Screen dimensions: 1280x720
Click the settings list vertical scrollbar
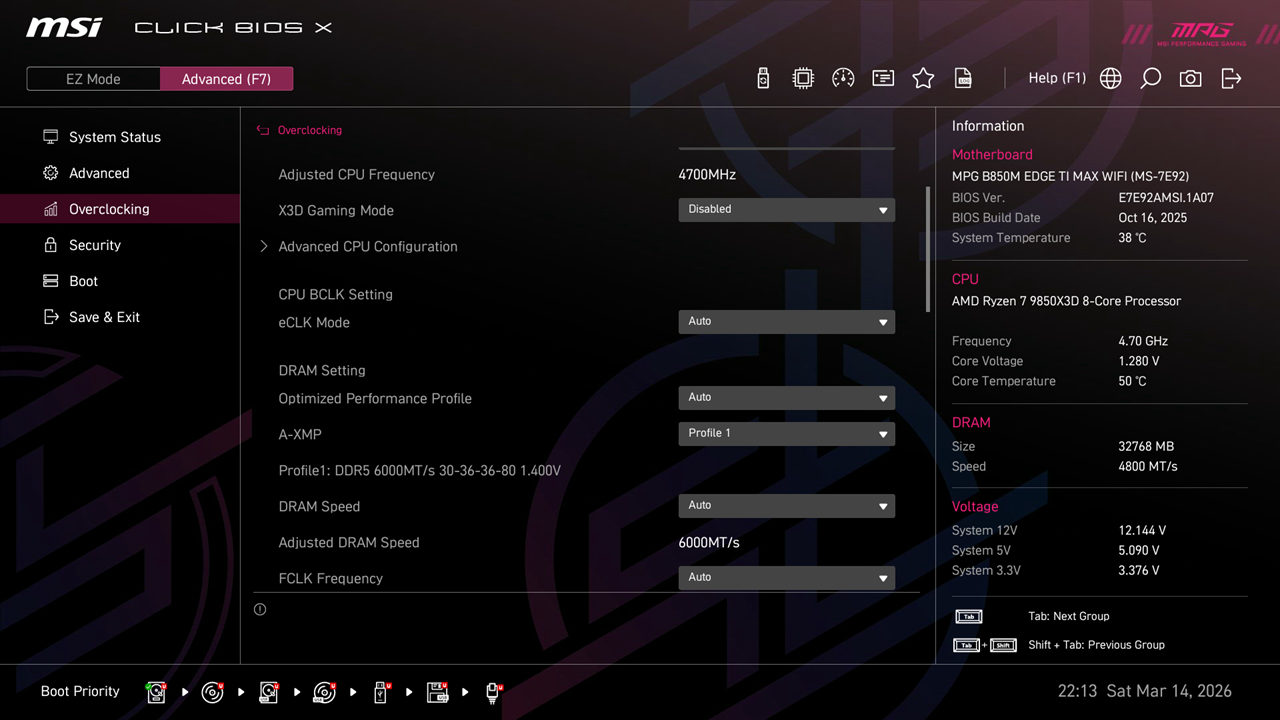tap(927, 250)
